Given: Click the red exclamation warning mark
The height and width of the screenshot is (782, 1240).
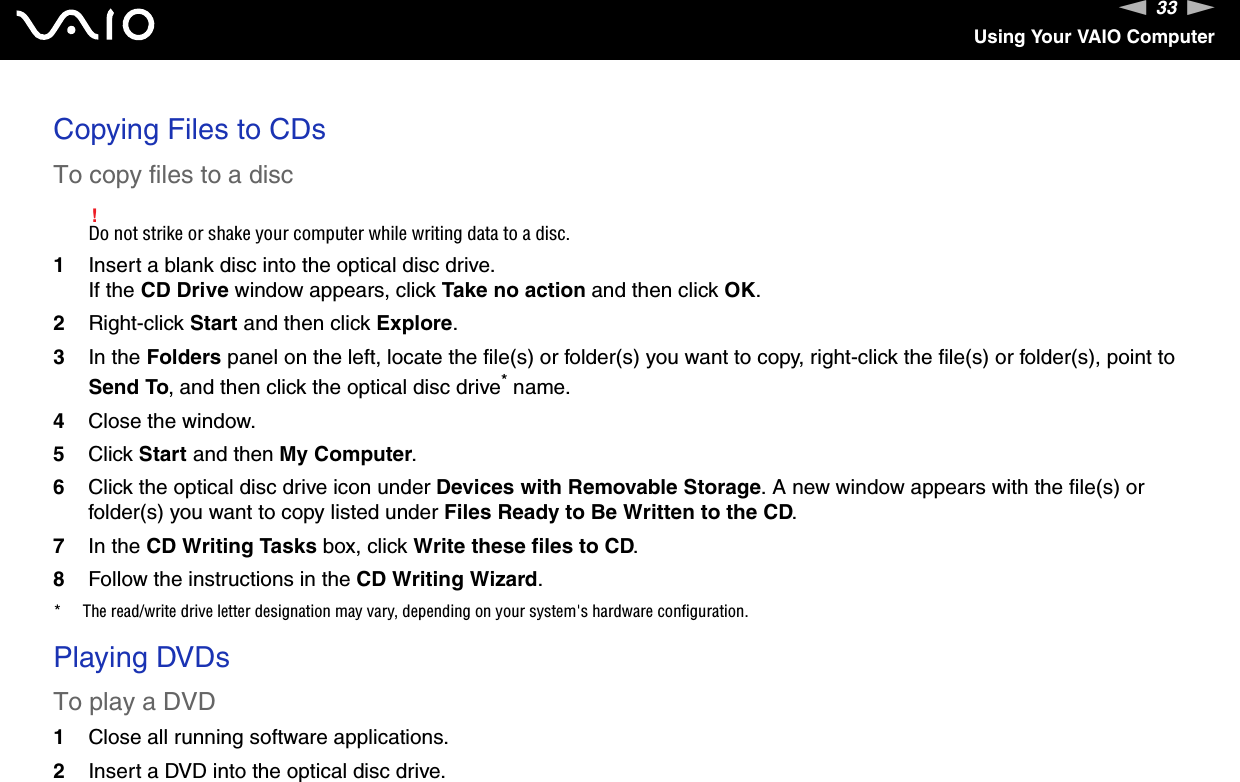Looking at the screenshot, I should 94,216.
